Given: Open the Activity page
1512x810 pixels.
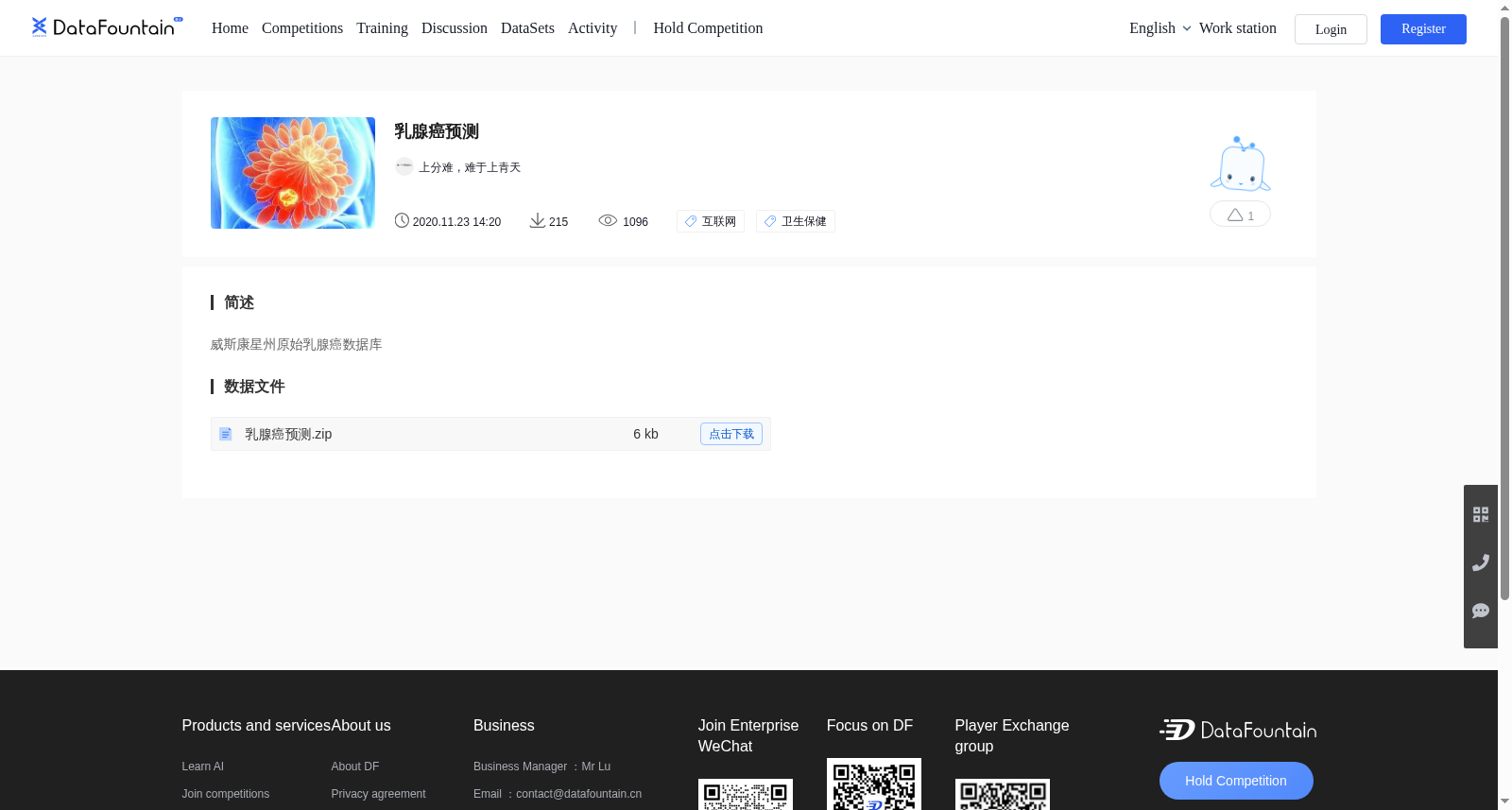Looking at the screenshot, I should [x=593, y=28].
